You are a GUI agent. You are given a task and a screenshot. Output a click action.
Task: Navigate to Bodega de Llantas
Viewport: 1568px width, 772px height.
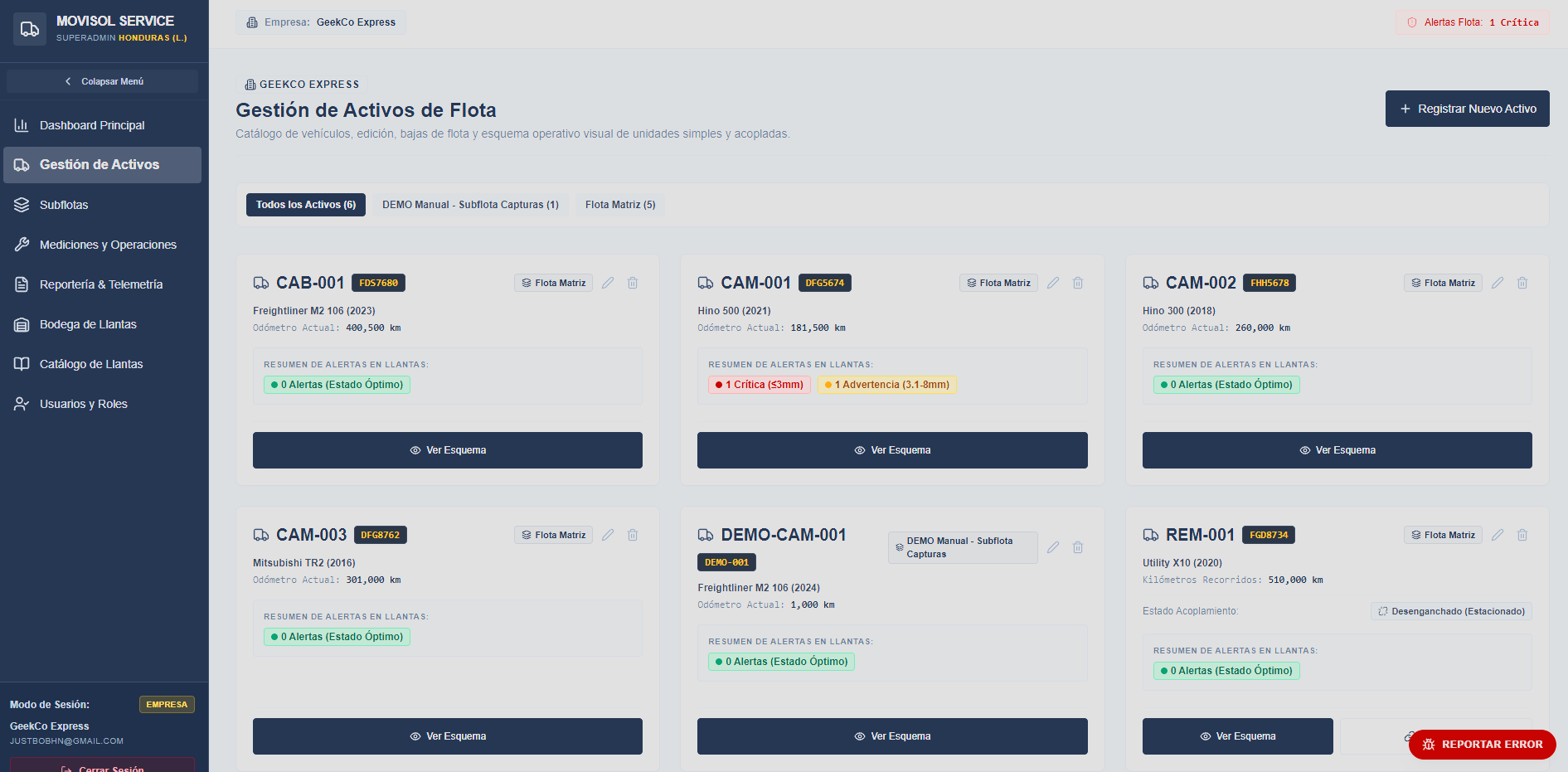(103, 324)
